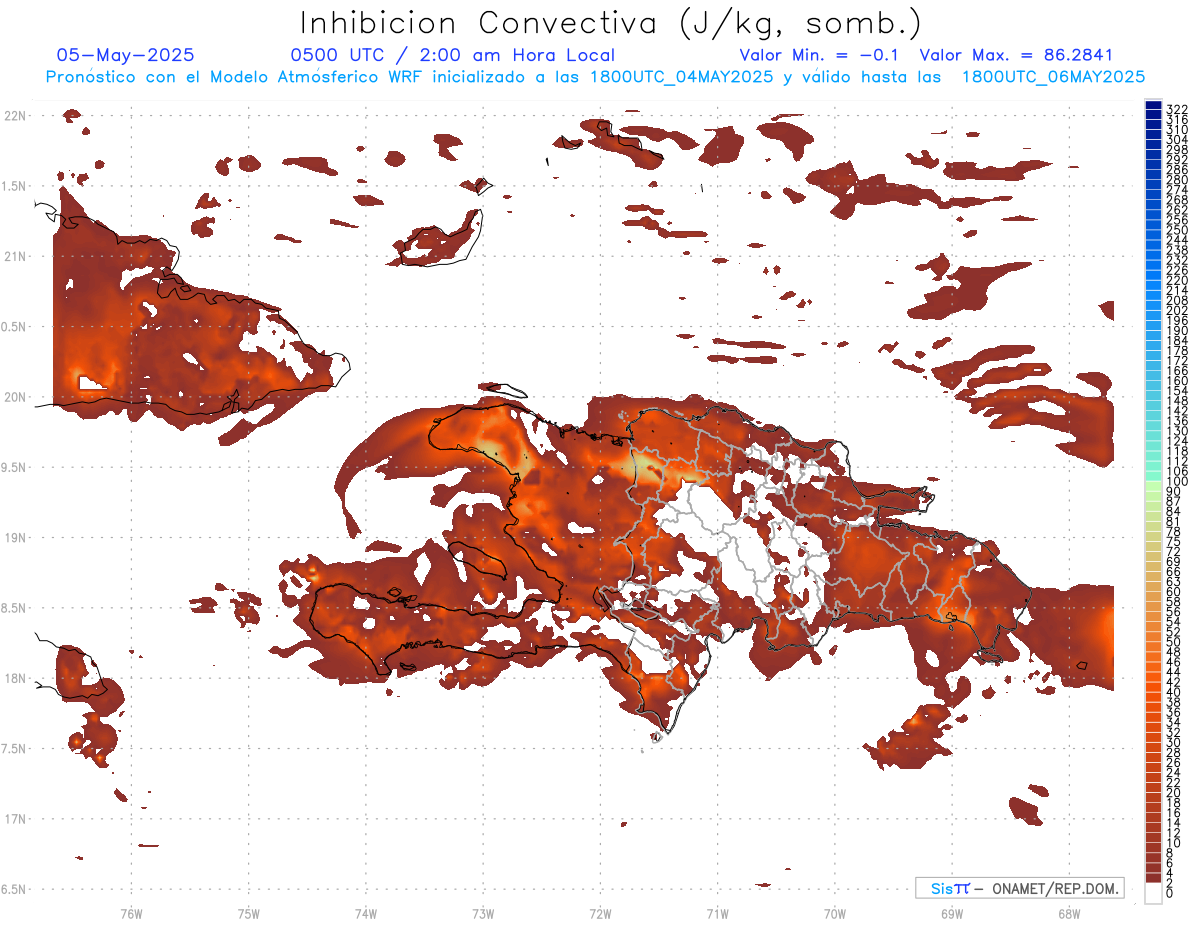Click the "Valor Min. = -0.1" label
The width and height of the screenshot is (1200, 927).
pyautogui.click(x=821, y=55)
